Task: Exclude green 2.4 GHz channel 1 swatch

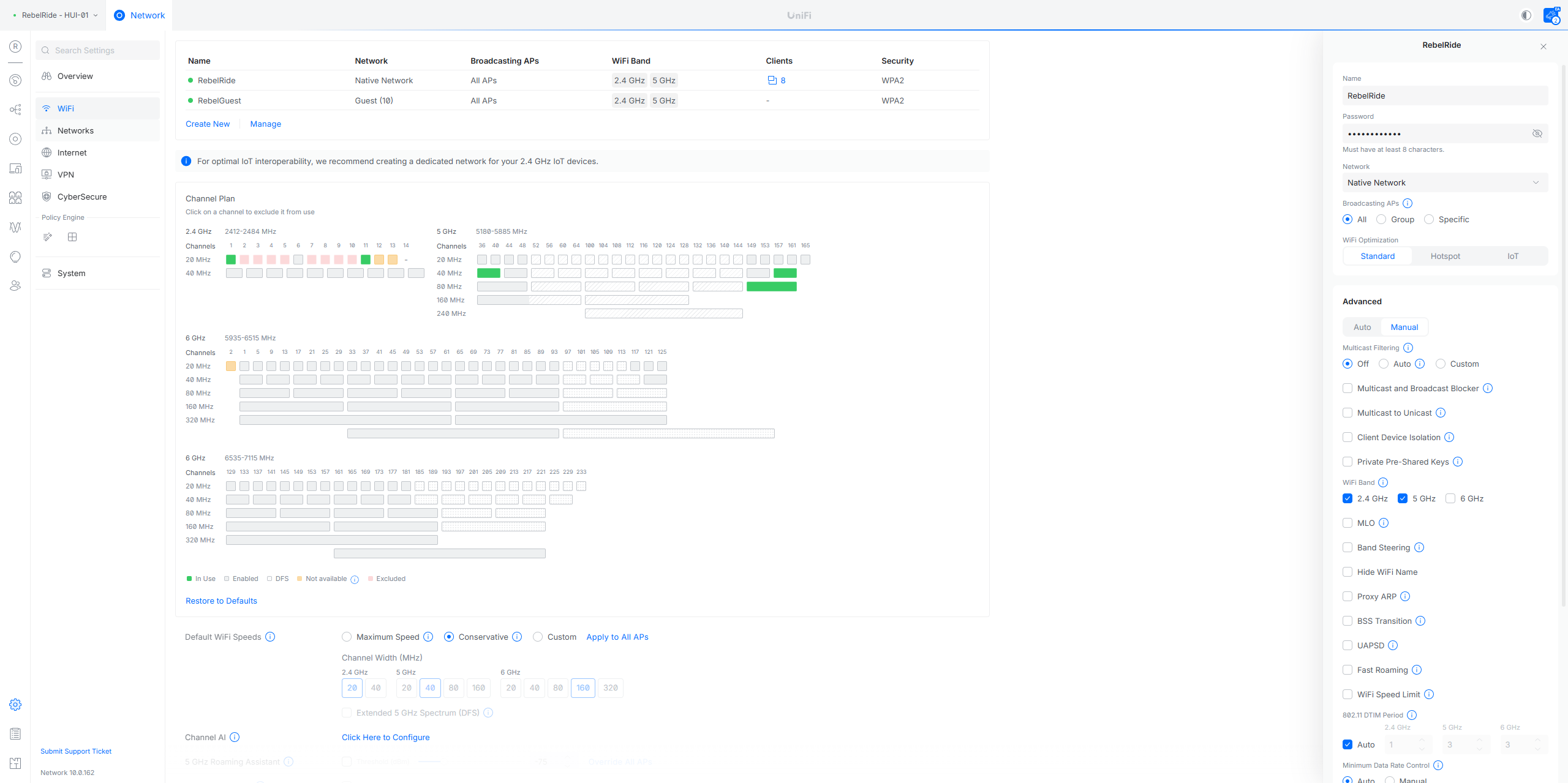Action: (x=231, y=260)
